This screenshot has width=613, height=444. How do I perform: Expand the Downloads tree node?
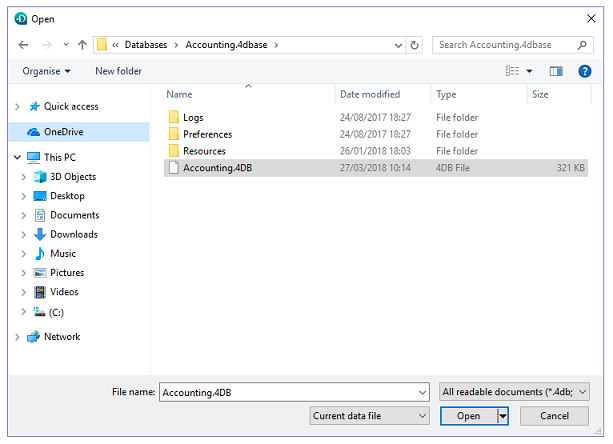pos(23,234)
